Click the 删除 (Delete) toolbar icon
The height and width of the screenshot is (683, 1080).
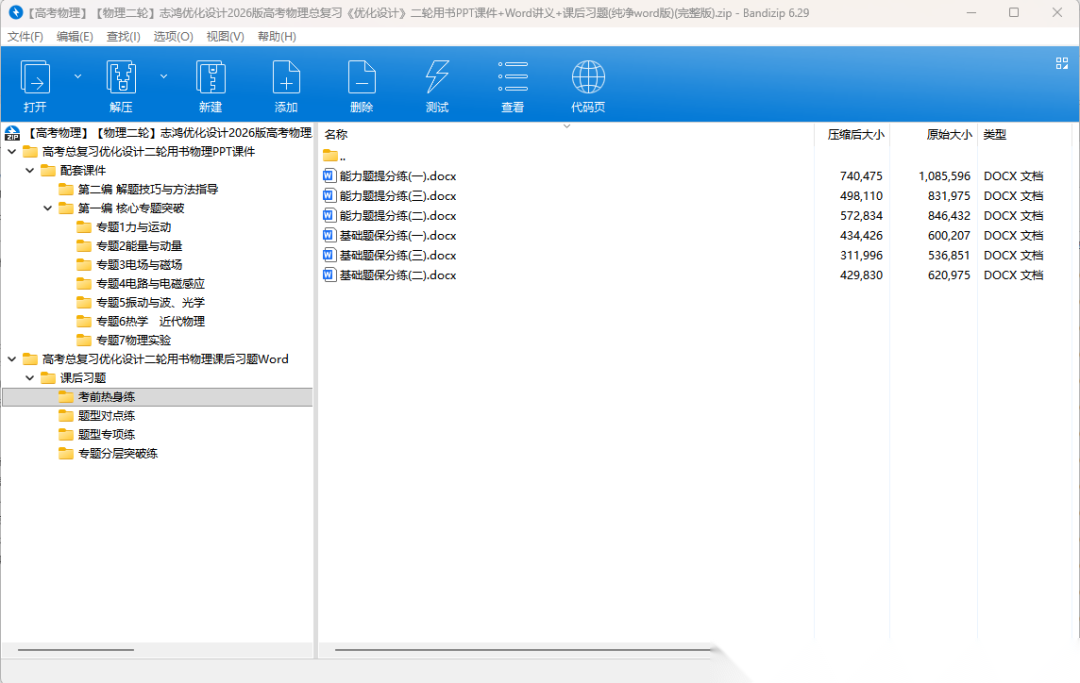coord(361,85)
